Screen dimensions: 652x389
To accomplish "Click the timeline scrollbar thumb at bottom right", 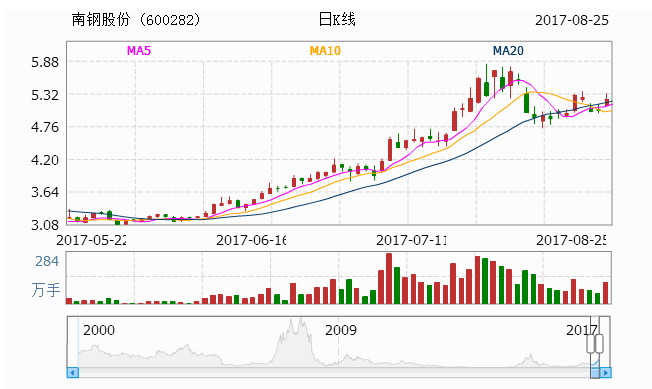I will (595, 372).
